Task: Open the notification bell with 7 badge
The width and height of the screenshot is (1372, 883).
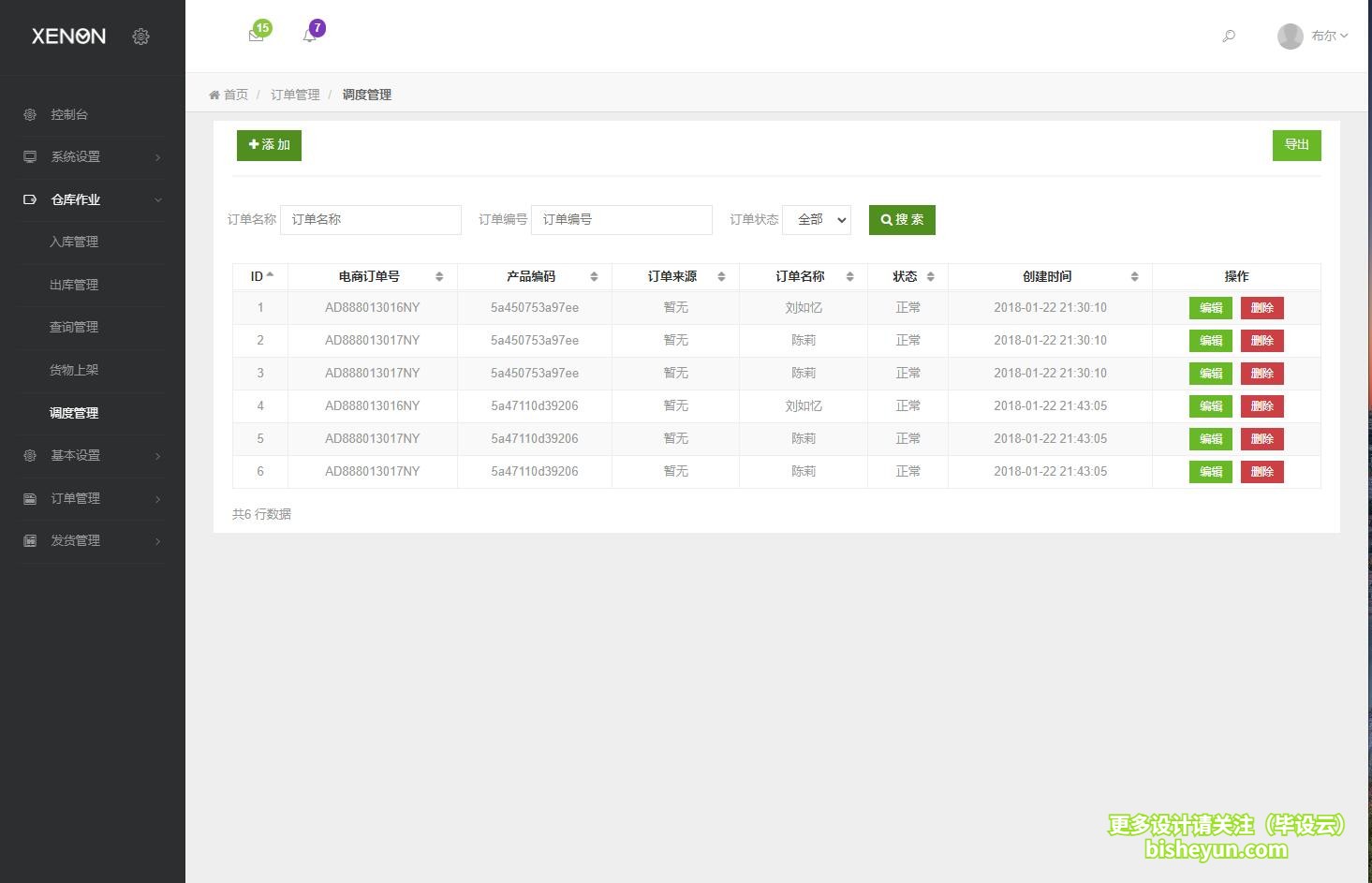Action: 309,36
